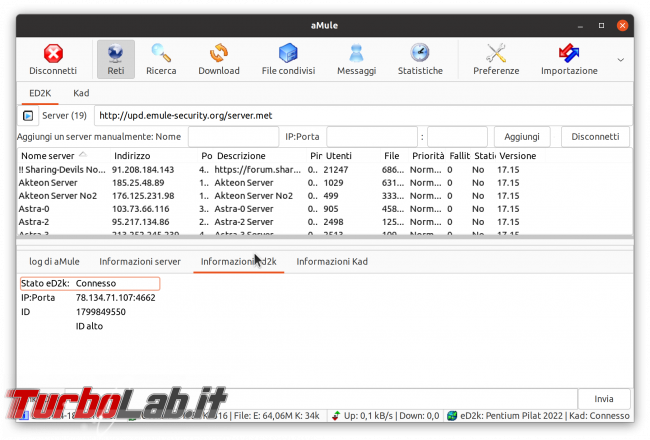Image resolution: width=650 pixels, height=440 pixels.
Task: Maximize the aMule window
Action: [601, 26]
